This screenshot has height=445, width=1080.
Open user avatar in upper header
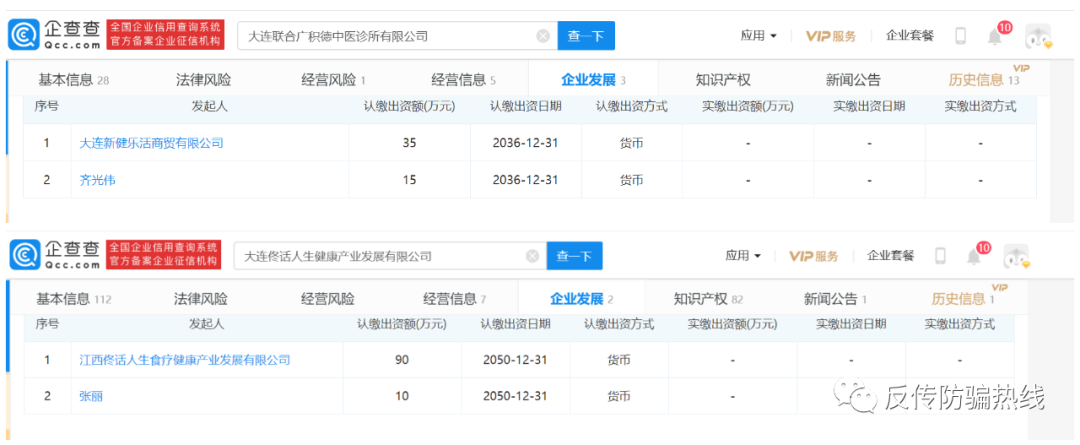pyautogui.click(x=1038, y=37)
